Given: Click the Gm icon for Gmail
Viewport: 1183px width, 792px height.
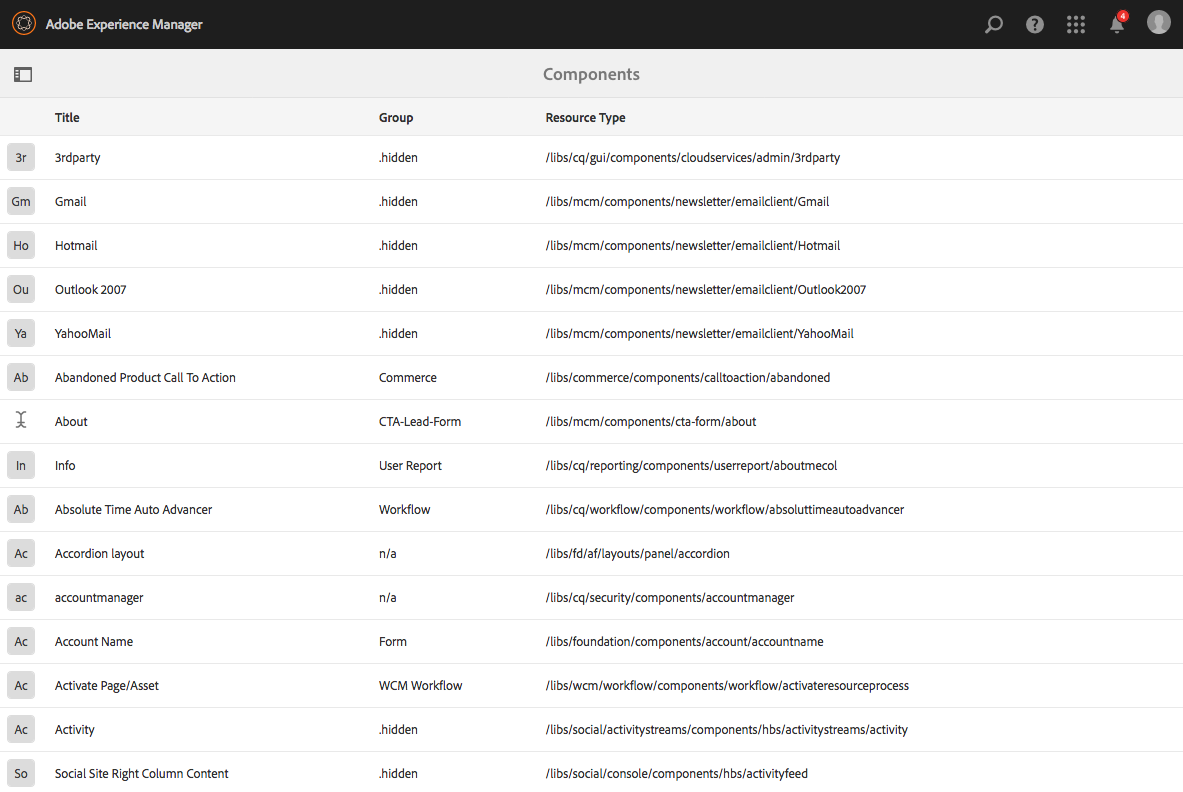Looking at the screenshot, I should [21, 201].
